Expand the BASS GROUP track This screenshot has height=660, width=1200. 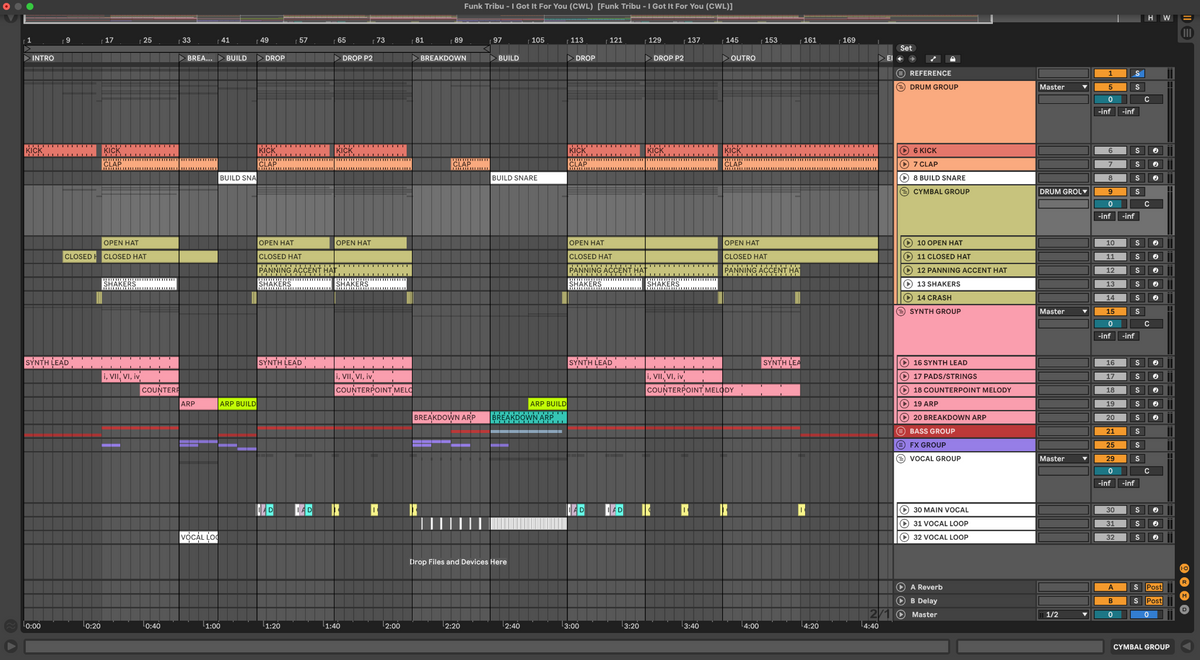[x=900, y=431]
